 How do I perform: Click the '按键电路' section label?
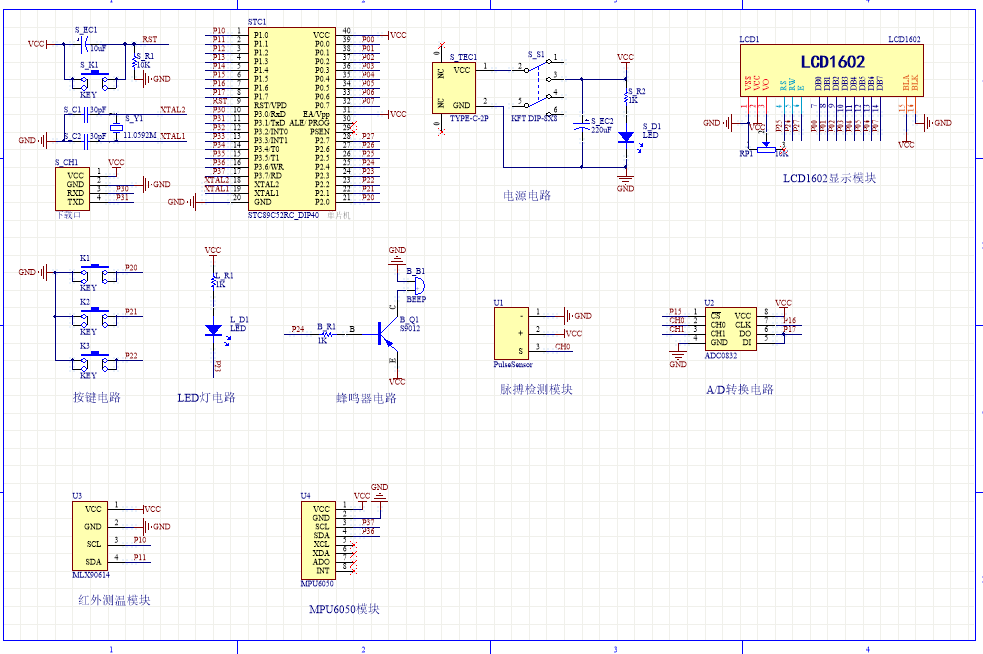pos(97,397)
